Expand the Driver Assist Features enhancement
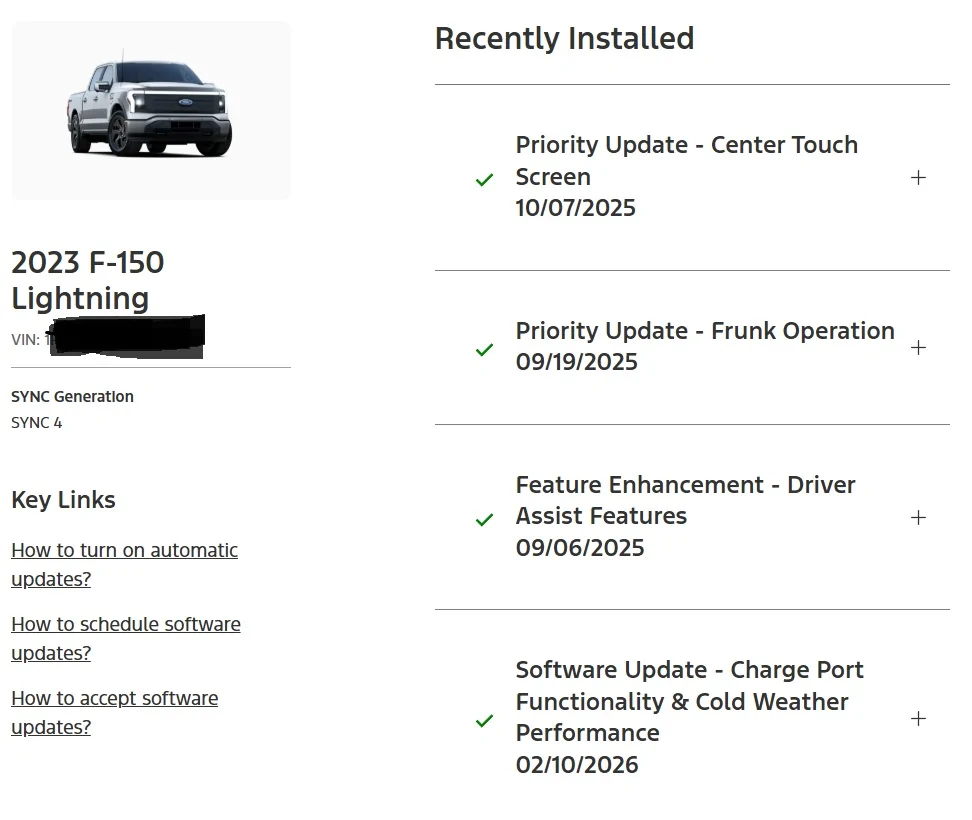The height and width of the screenshot is (820, 972). pyautogui.click(x=918, y=517)
